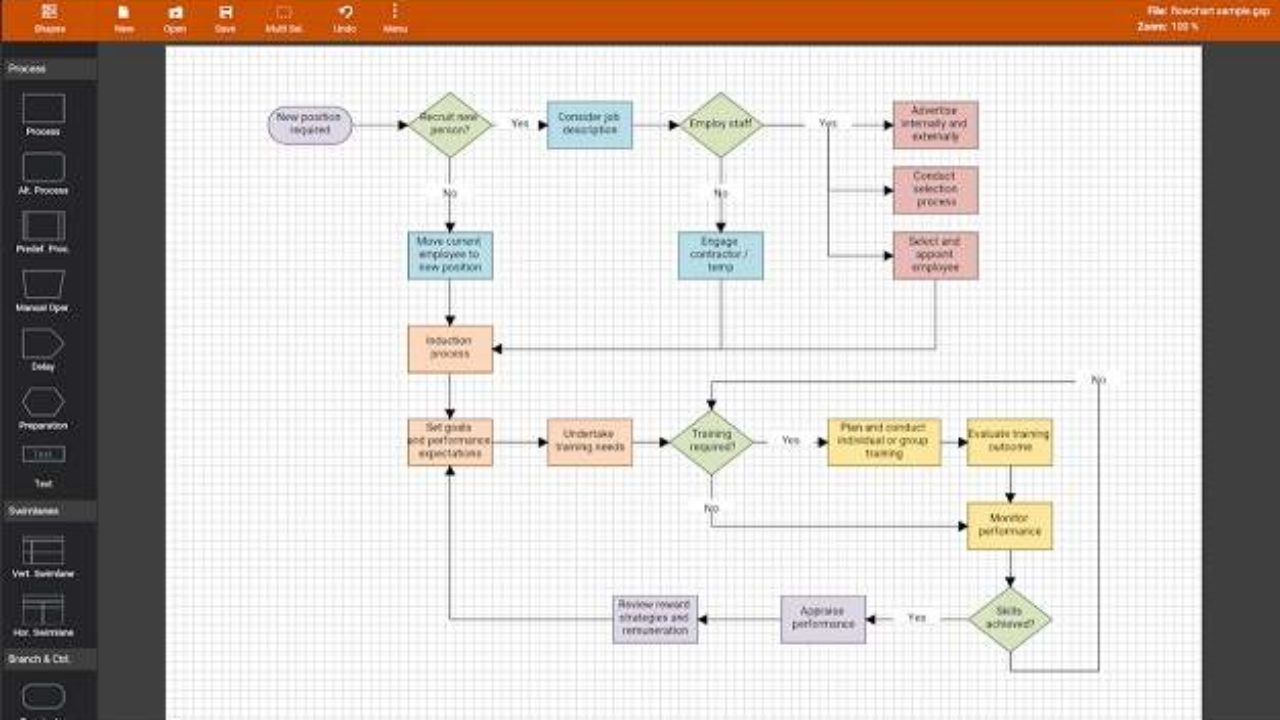Select the Alt. Process shape
1280x720 pixels.
(x=43, y=167)
